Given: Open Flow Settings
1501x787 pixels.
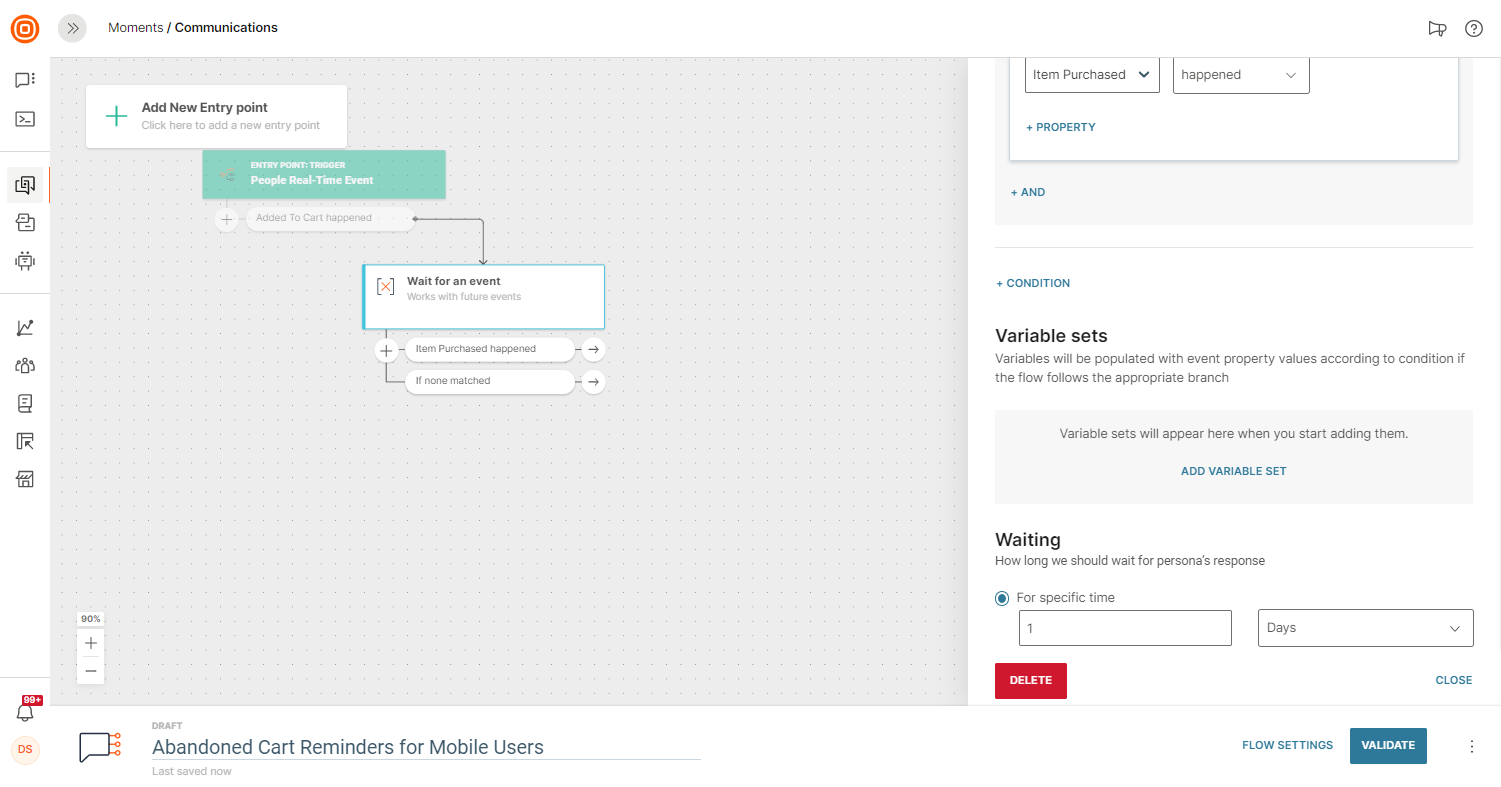Looking at the screenshot, I should 1287,745.
